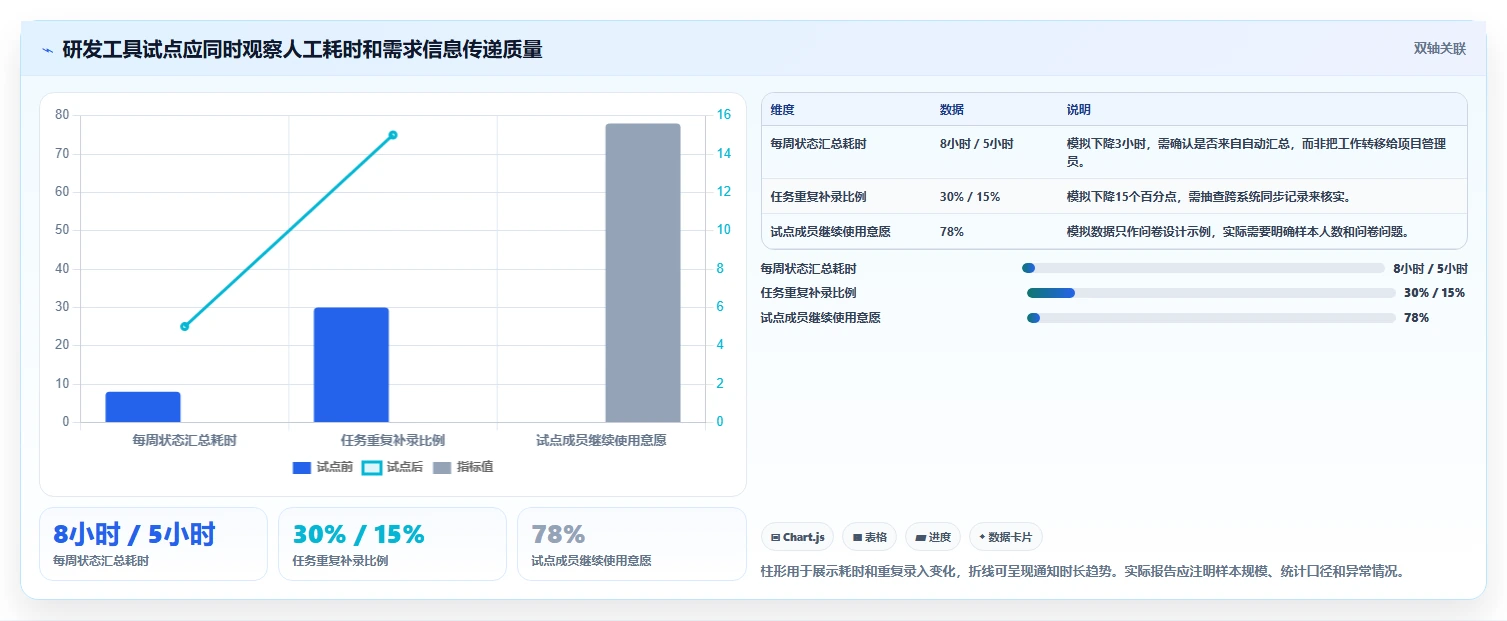
Task: Click the note starting 模拟下降3小时
Action: [x=1256, y=152]
